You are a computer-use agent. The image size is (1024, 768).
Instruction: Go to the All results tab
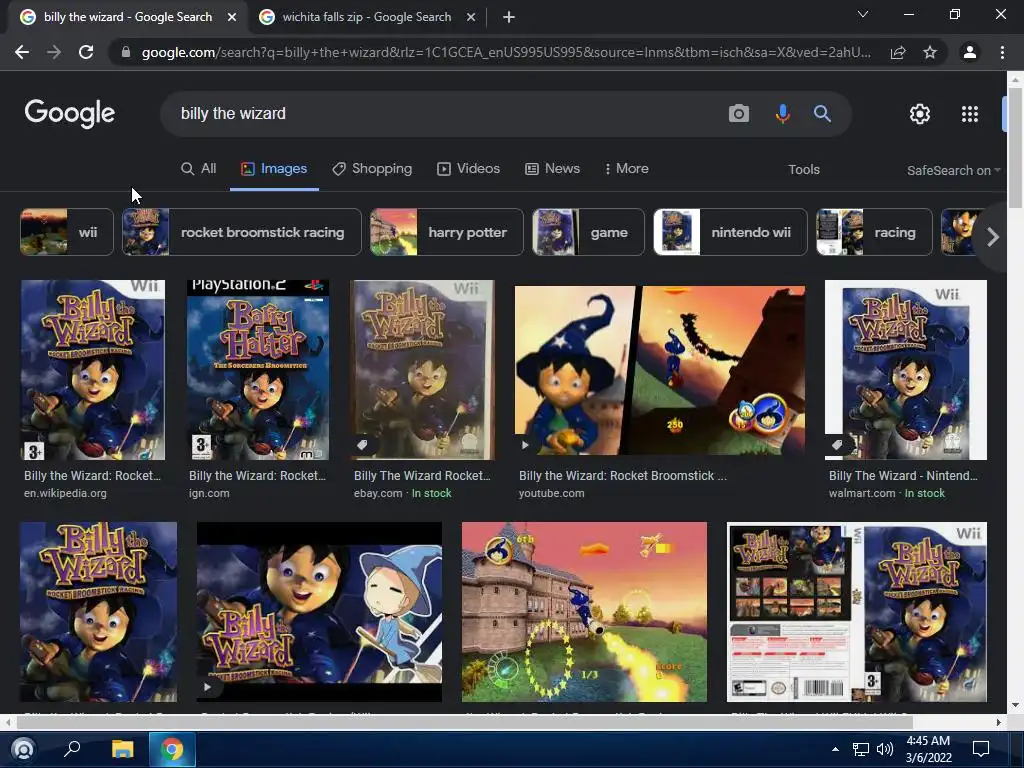pyautogui.click(x=199, y=168)
